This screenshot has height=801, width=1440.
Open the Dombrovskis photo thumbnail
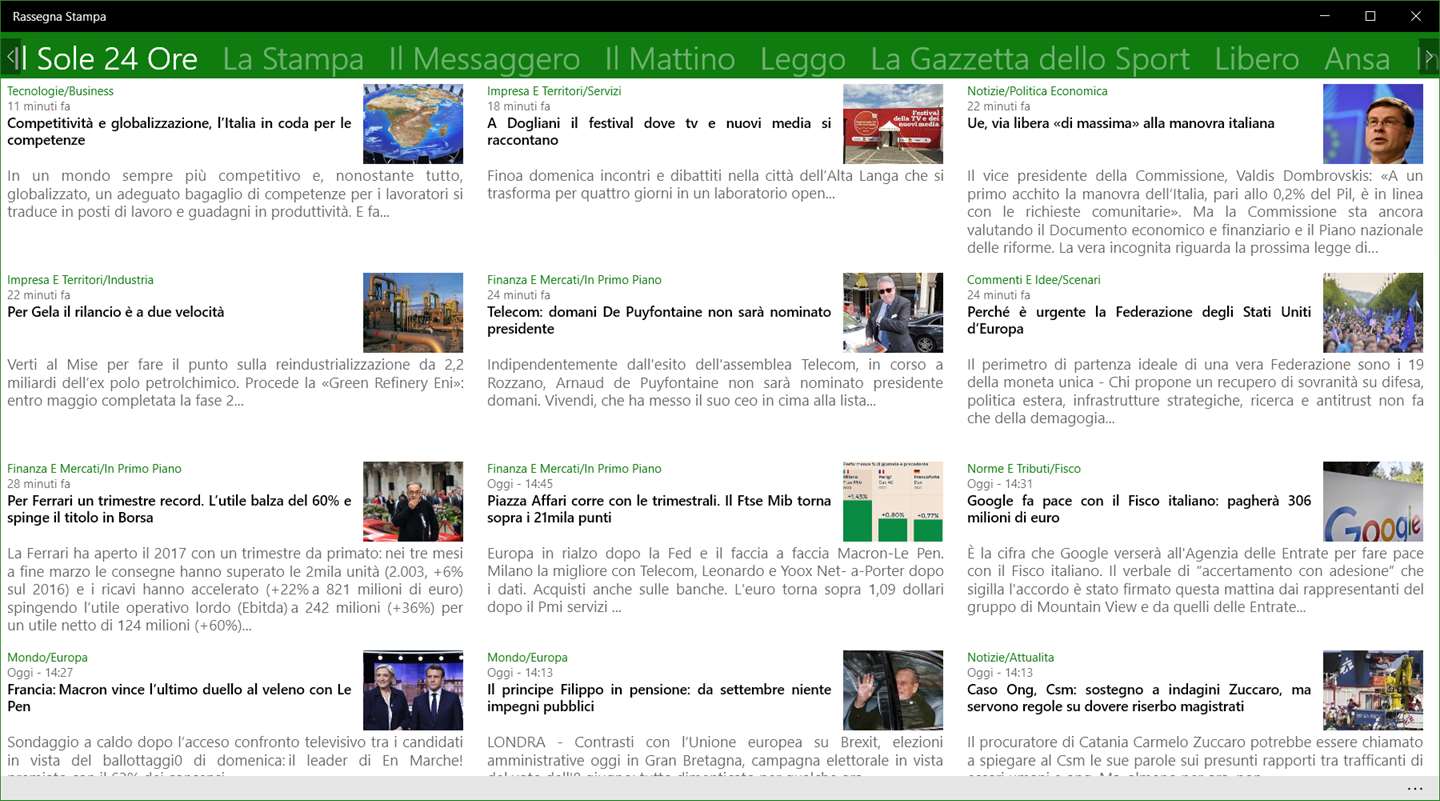click(x=1373, y=124)
